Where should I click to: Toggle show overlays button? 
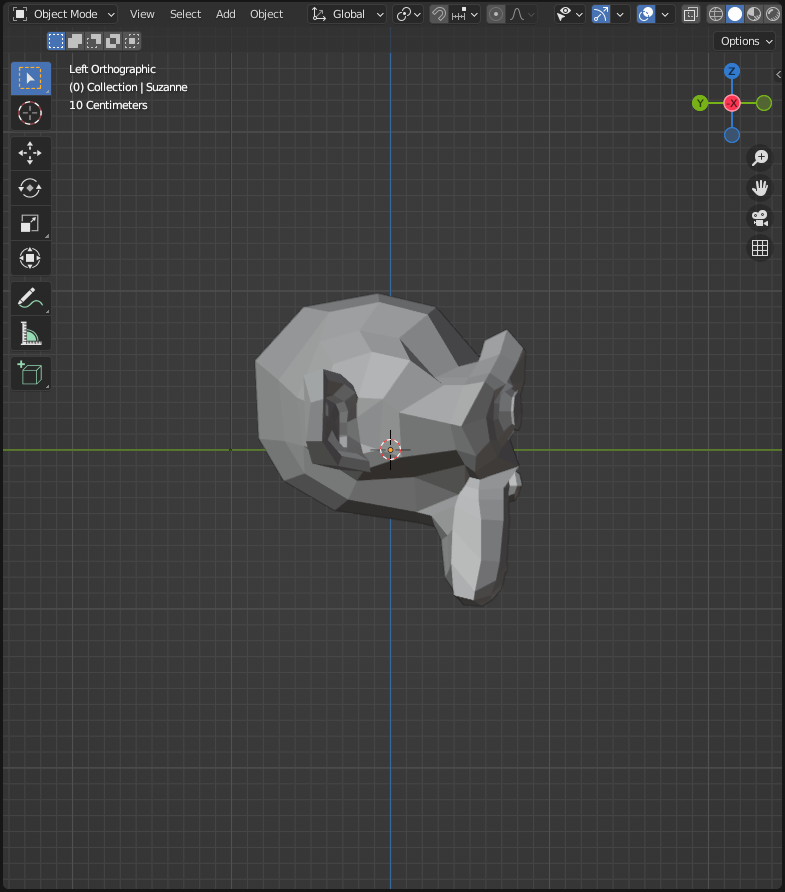[646, 14]
